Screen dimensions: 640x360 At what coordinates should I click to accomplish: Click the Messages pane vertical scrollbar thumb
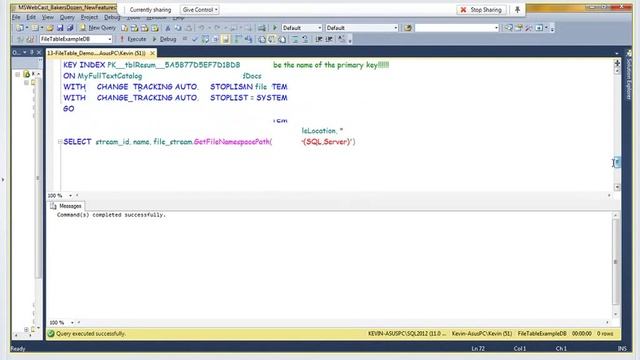(x=616, y=262)
